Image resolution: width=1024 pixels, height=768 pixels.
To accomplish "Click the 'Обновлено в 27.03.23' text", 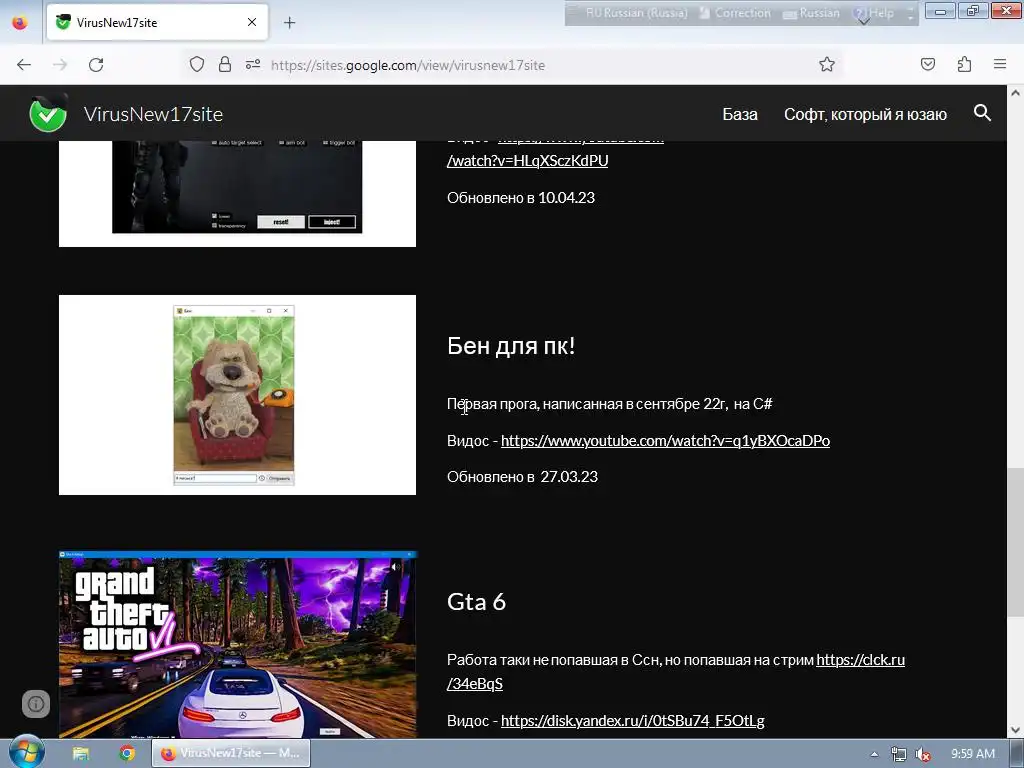I will [522, 477].
